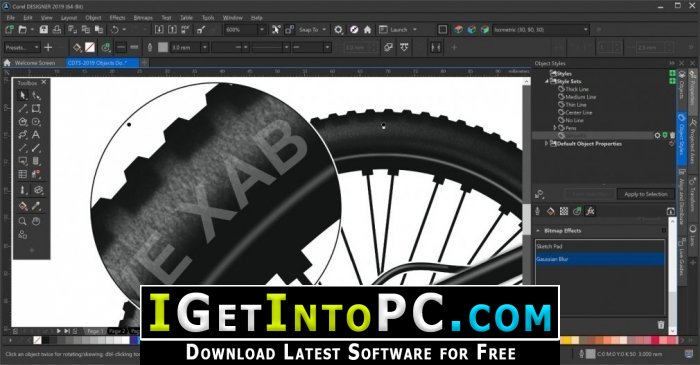
Task: Switch to Welcome Screen tab
Action: (x=35, y=63)
